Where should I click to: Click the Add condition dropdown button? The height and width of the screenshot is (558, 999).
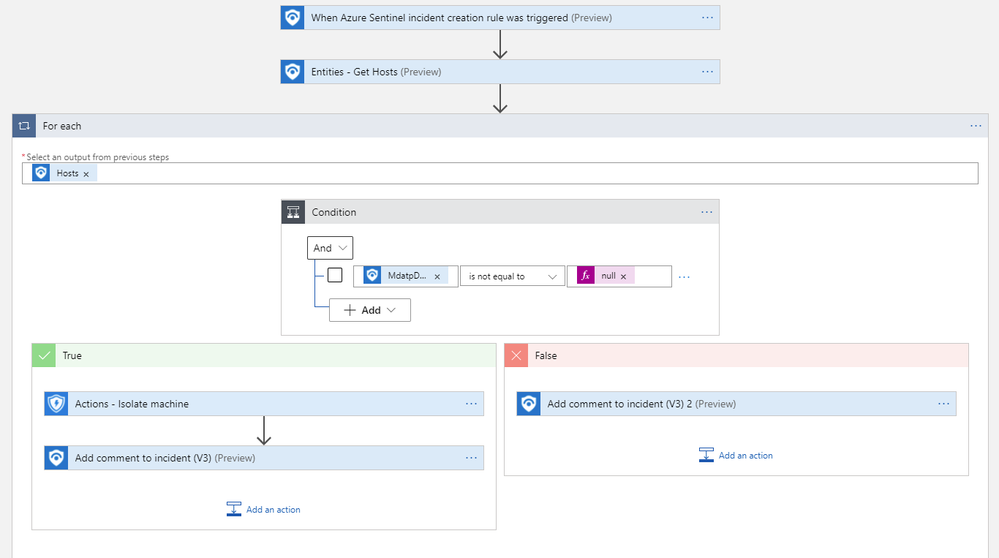[x=370, y=310]
